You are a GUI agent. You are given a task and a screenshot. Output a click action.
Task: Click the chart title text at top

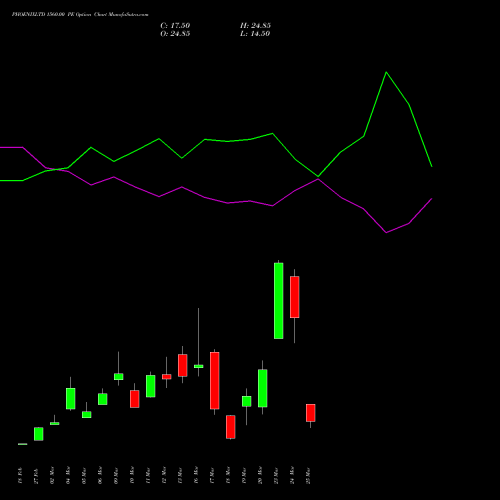coord(80,15)
